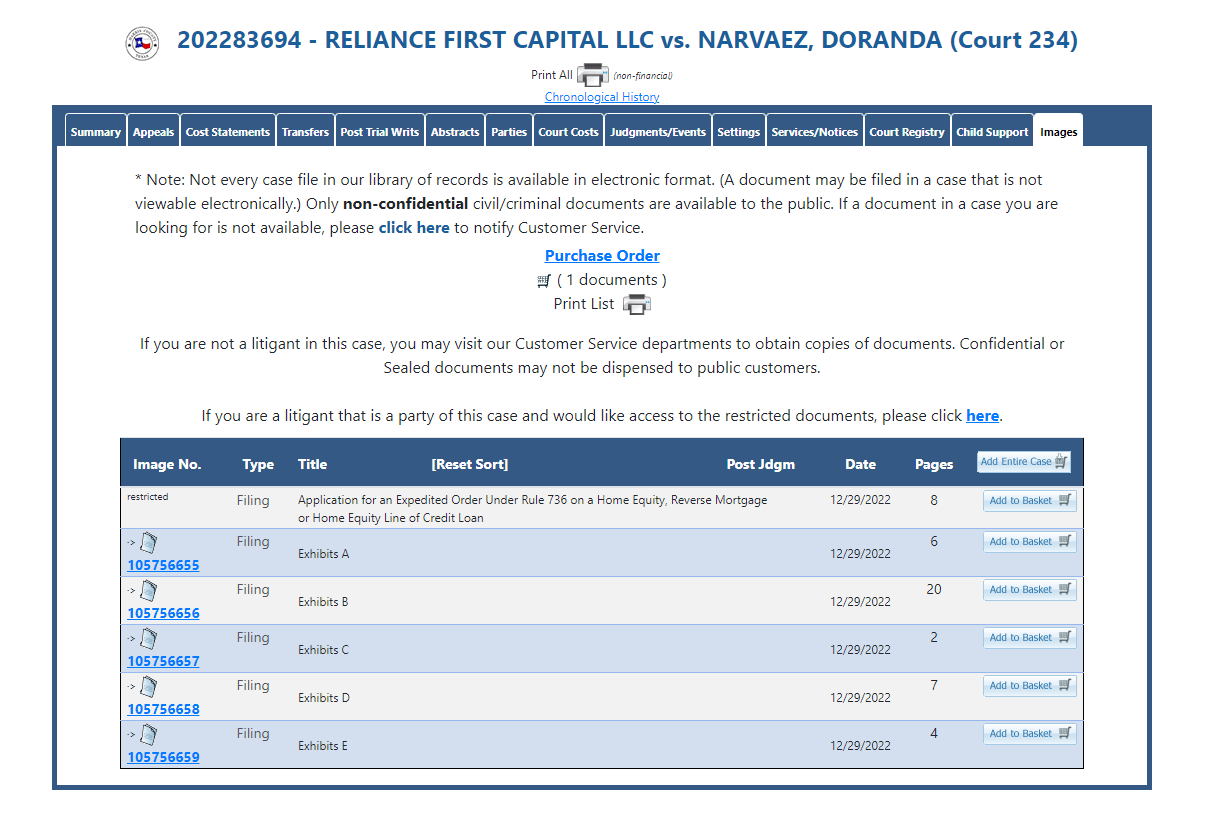The height and width of the screenshot is (837, 1222).
Task: Open the Child Support tab
Action: [992, 131]
